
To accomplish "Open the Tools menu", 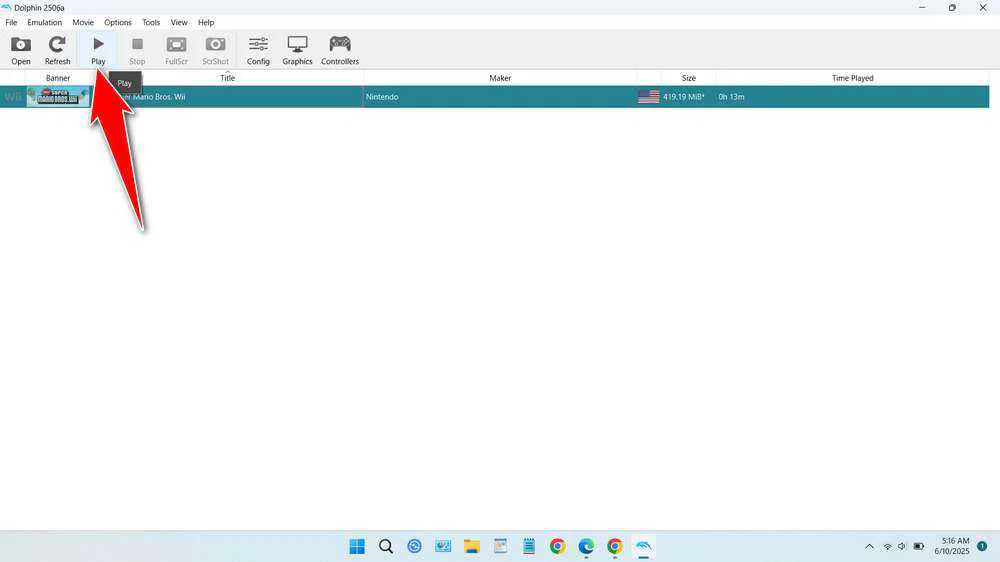I will pos(151,22).
